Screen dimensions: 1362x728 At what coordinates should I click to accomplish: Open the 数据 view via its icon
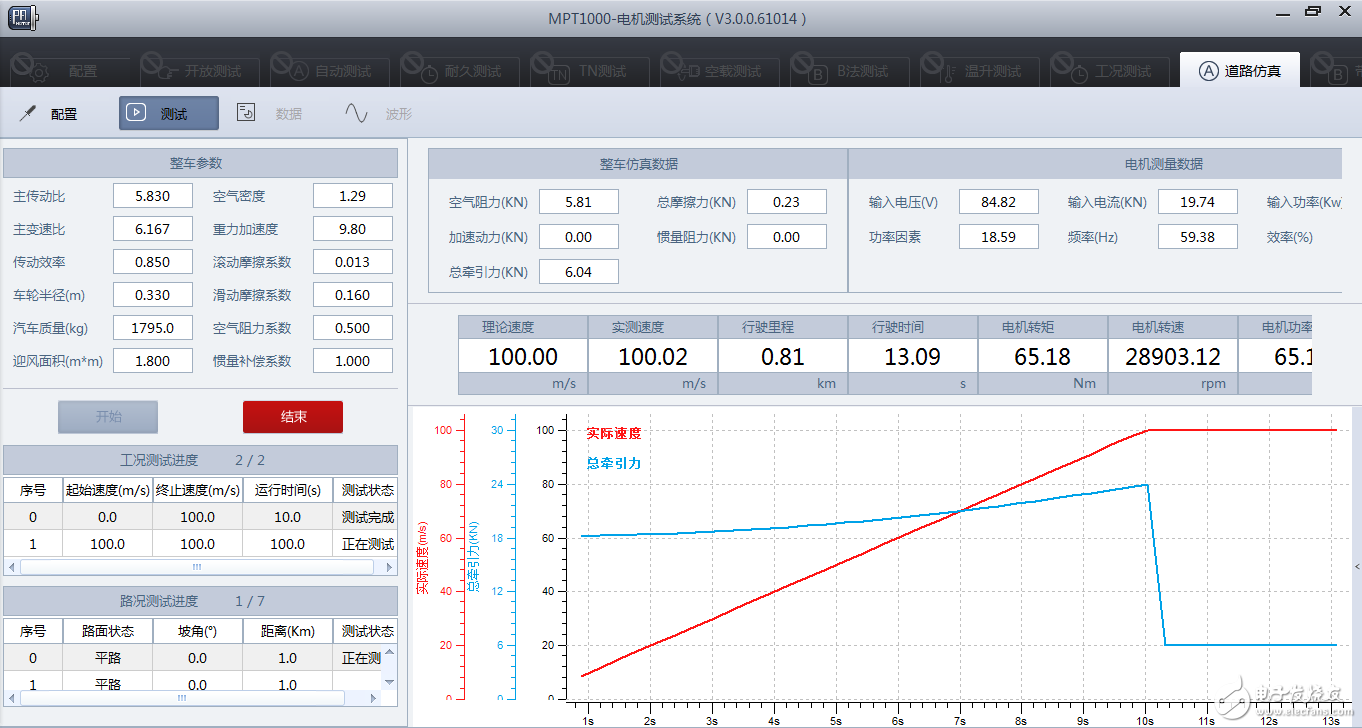(246, 113)
